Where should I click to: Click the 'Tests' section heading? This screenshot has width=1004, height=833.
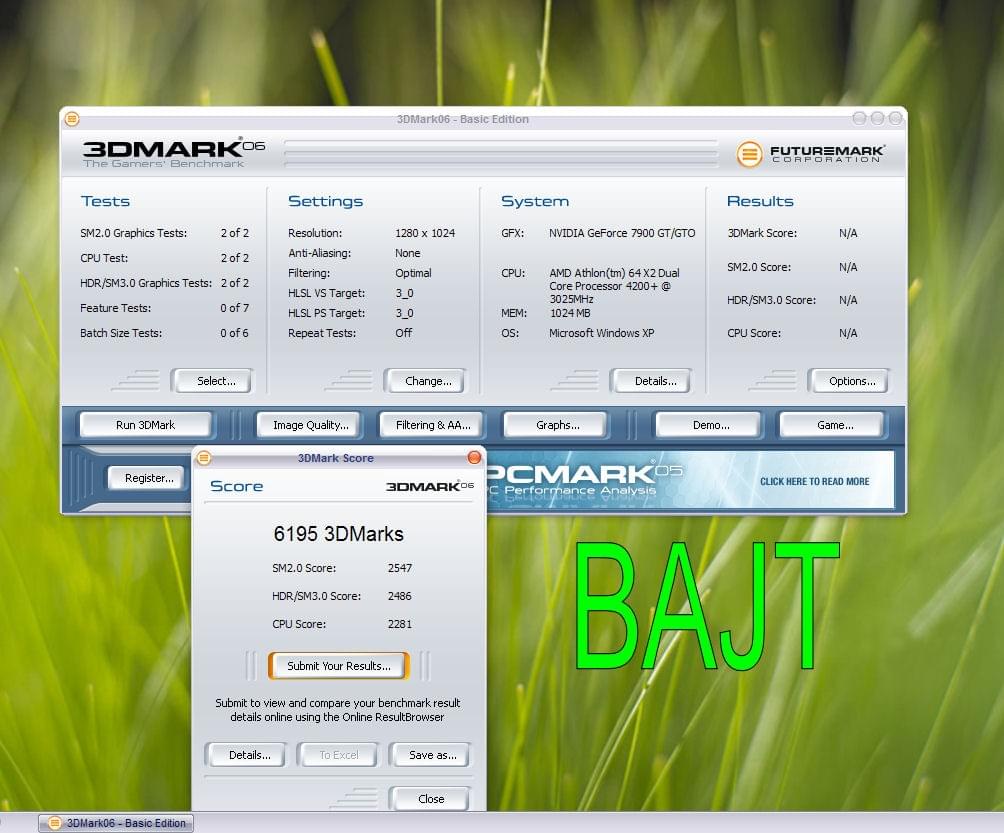[x=105, y=201]
